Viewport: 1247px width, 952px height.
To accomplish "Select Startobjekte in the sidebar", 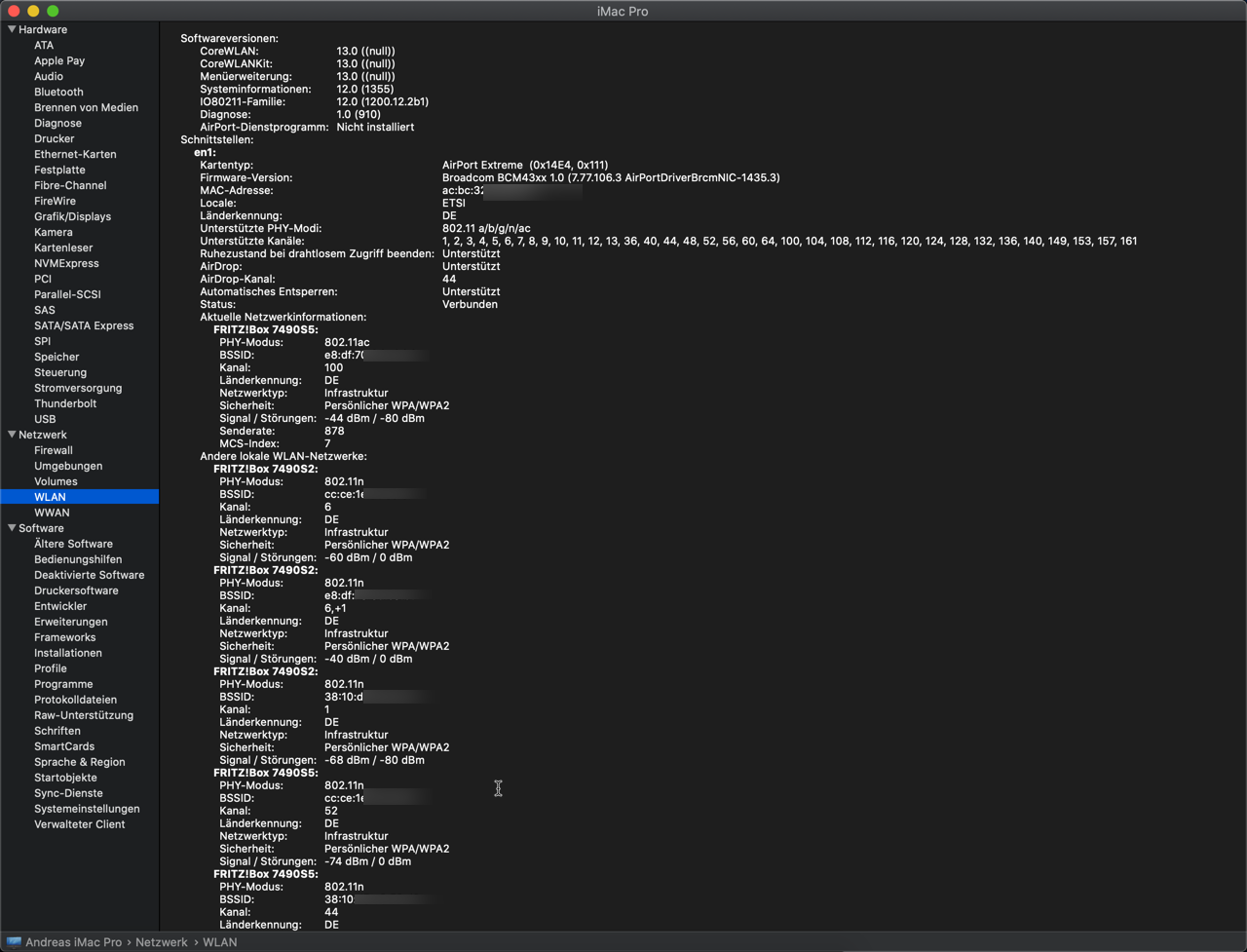I will [65, 778].
